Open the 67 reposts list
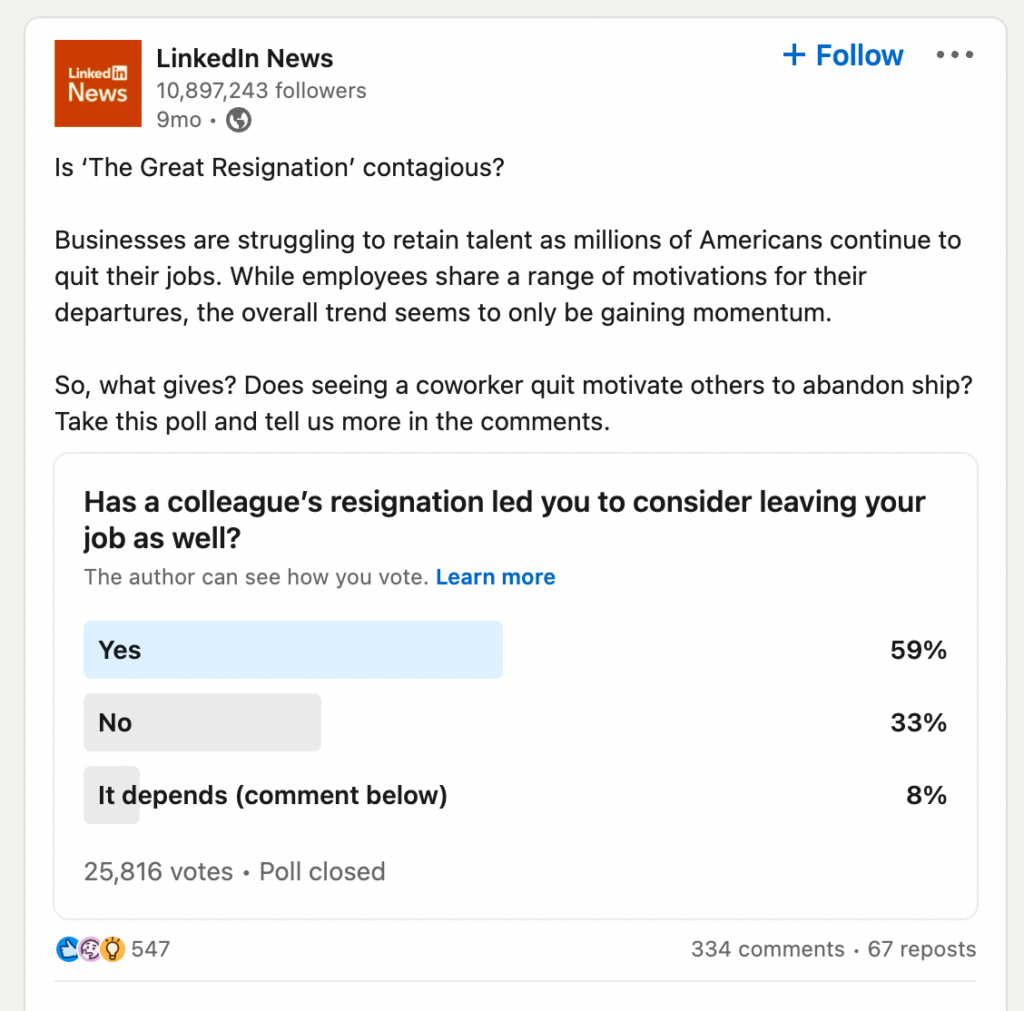 (921, 949)
